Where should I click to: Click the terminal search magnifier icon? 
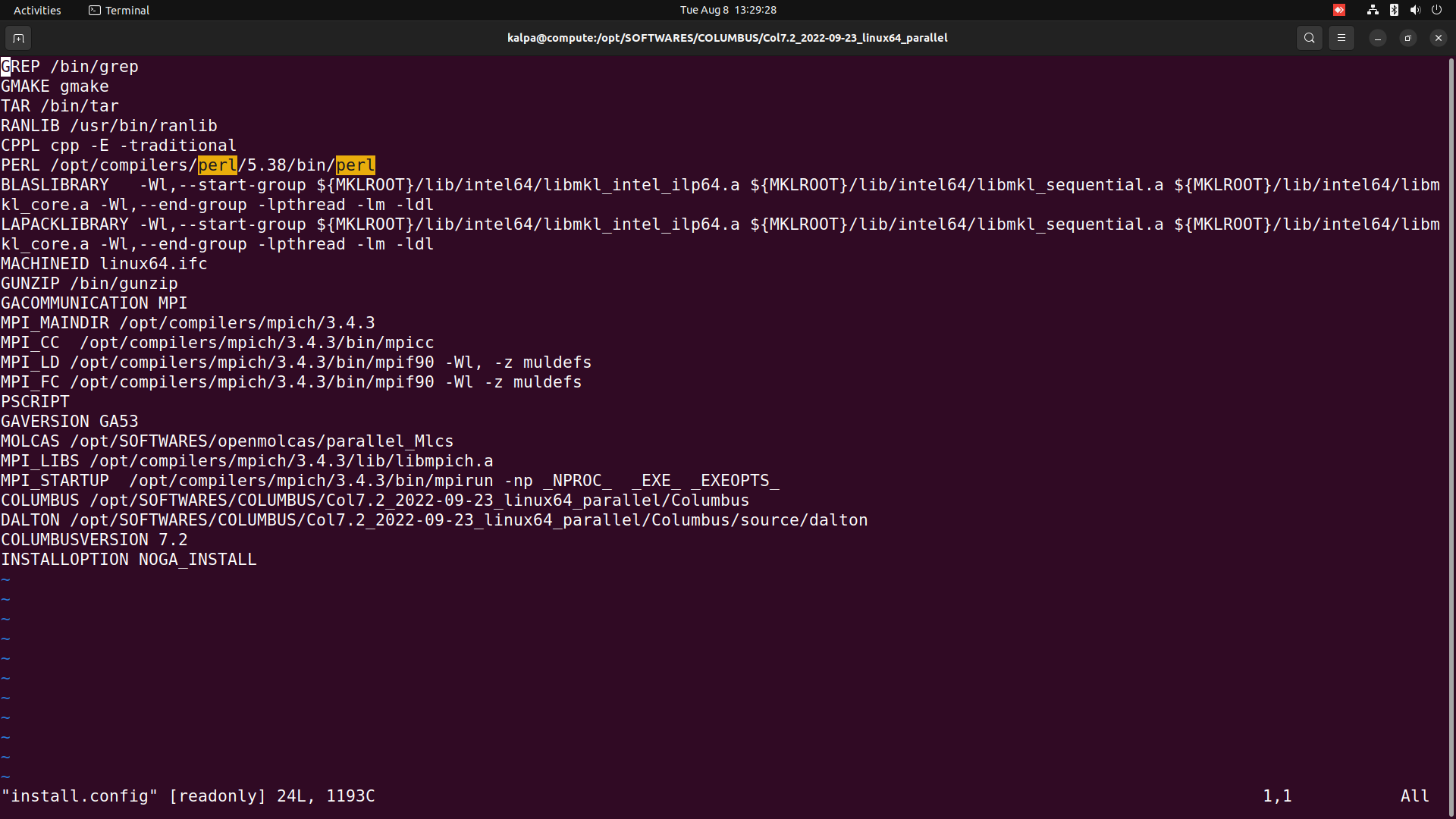[1309, 38]
